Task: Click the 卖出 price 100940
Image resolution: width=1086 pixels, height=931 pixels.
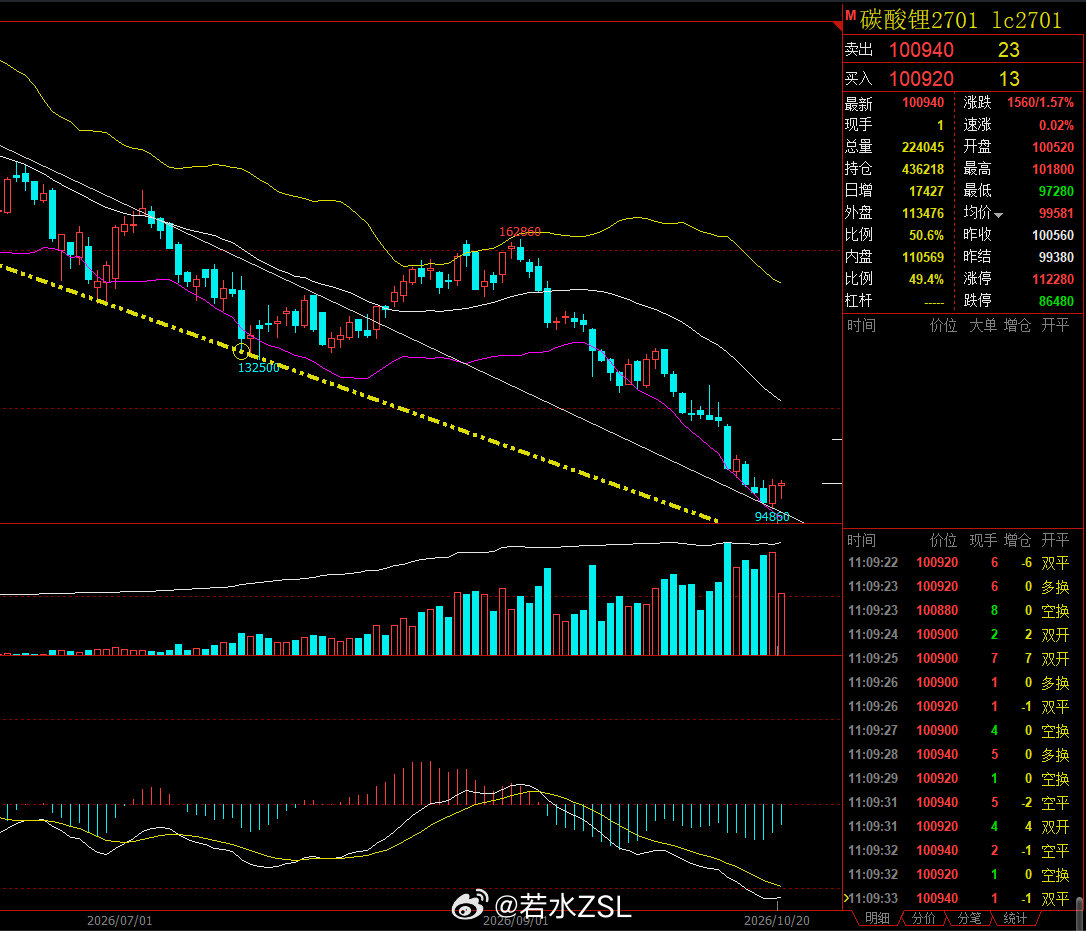Action: click(x=921, y=50)
